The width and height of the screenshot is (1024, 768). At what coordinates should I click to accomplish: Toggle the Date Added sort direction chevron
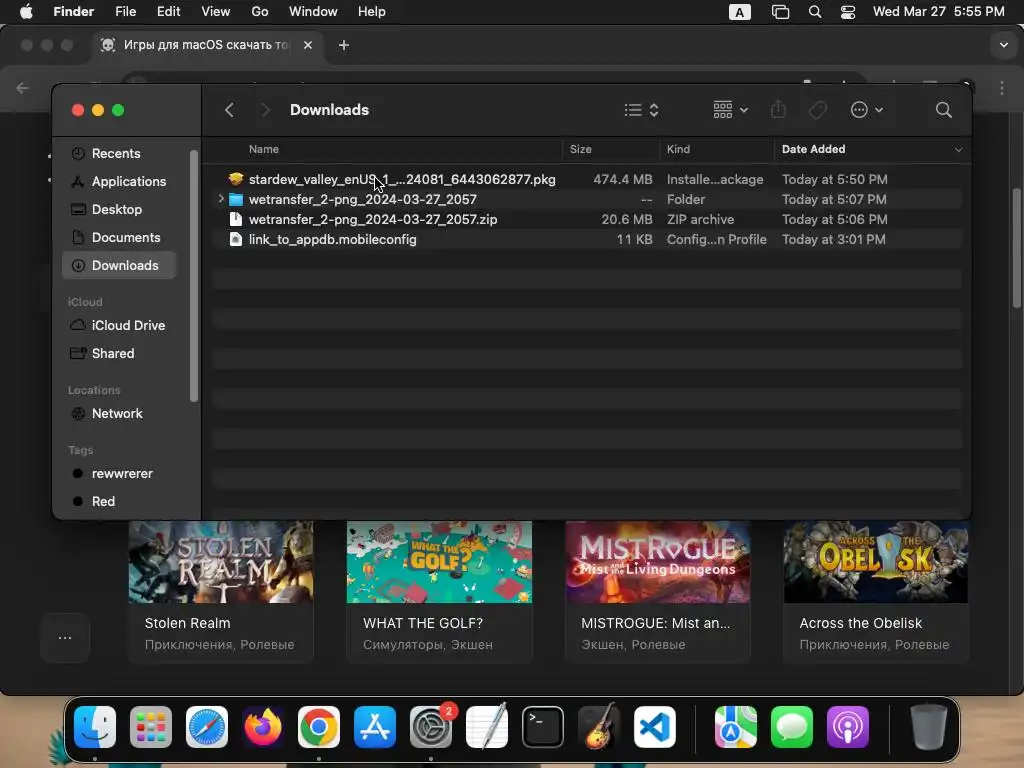(958, 150)
